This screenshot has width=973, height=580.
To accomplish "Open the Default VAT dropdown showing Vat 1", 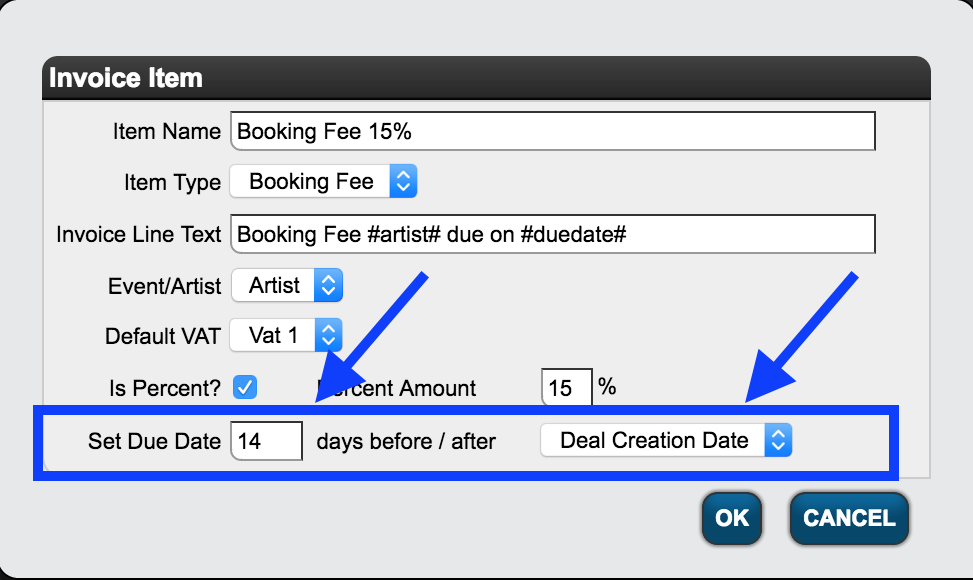I will (285, 336).
